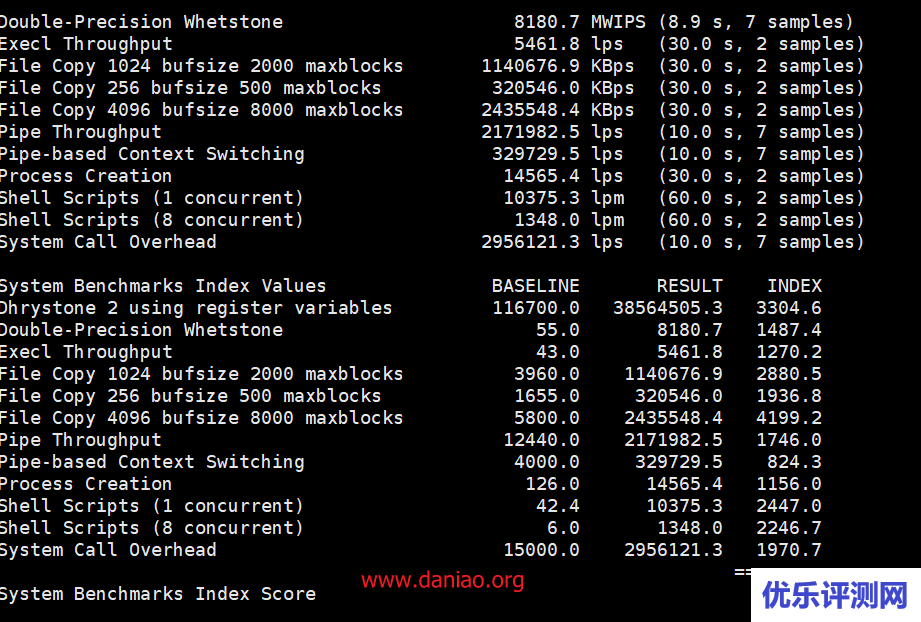The height and width of the screenshot is (622, 921).
Task: Click the 优乐评测网 watermark logo
Action: pyautogui.click(x=834, y=595)
